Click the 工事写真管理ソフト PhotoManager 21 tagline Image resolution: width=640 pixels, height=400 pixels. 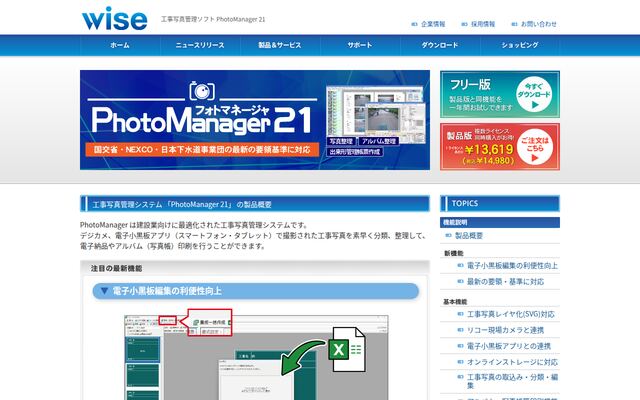213,19
